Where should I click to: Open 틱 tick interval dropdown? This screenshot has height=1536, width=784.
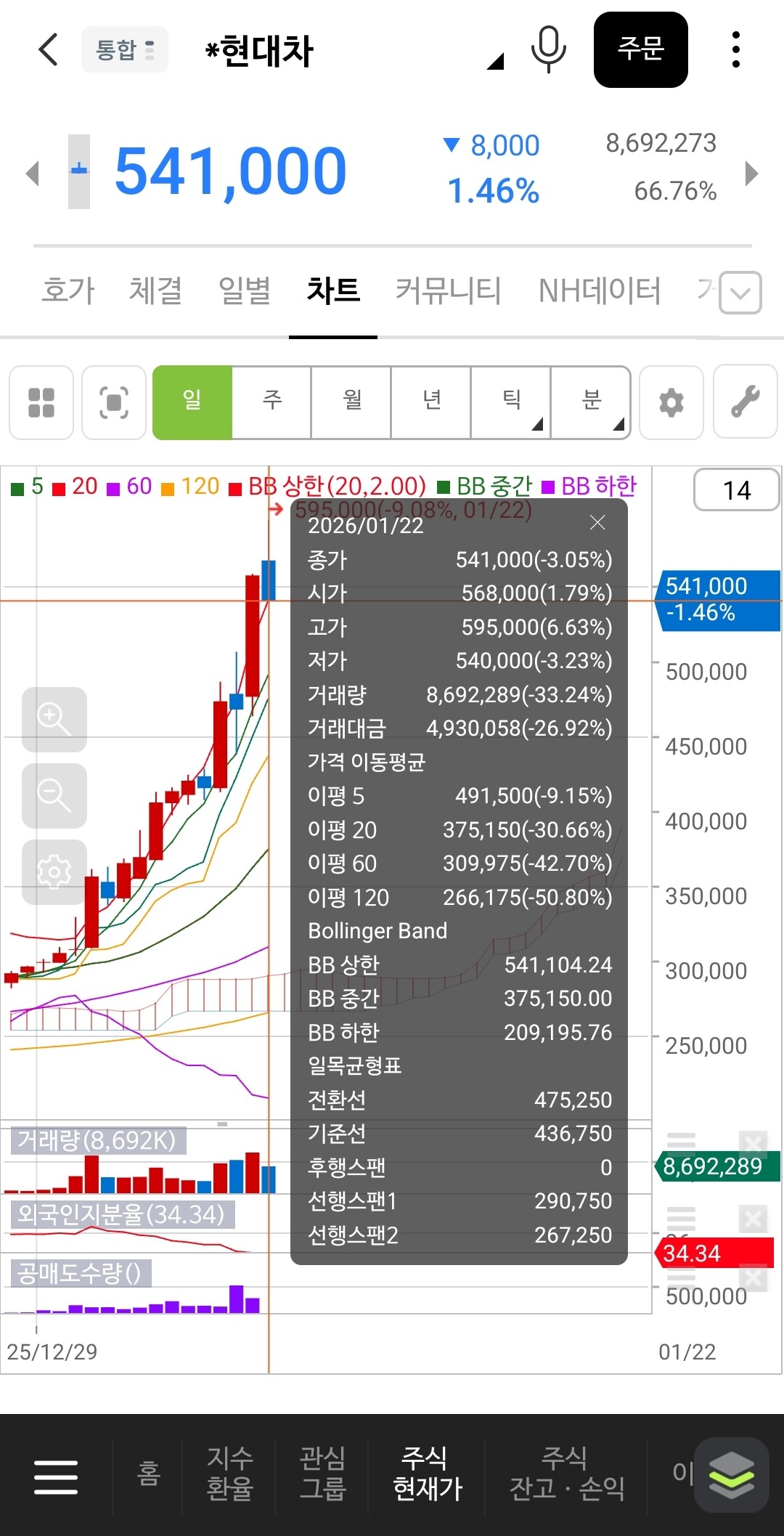coord(512,402)
